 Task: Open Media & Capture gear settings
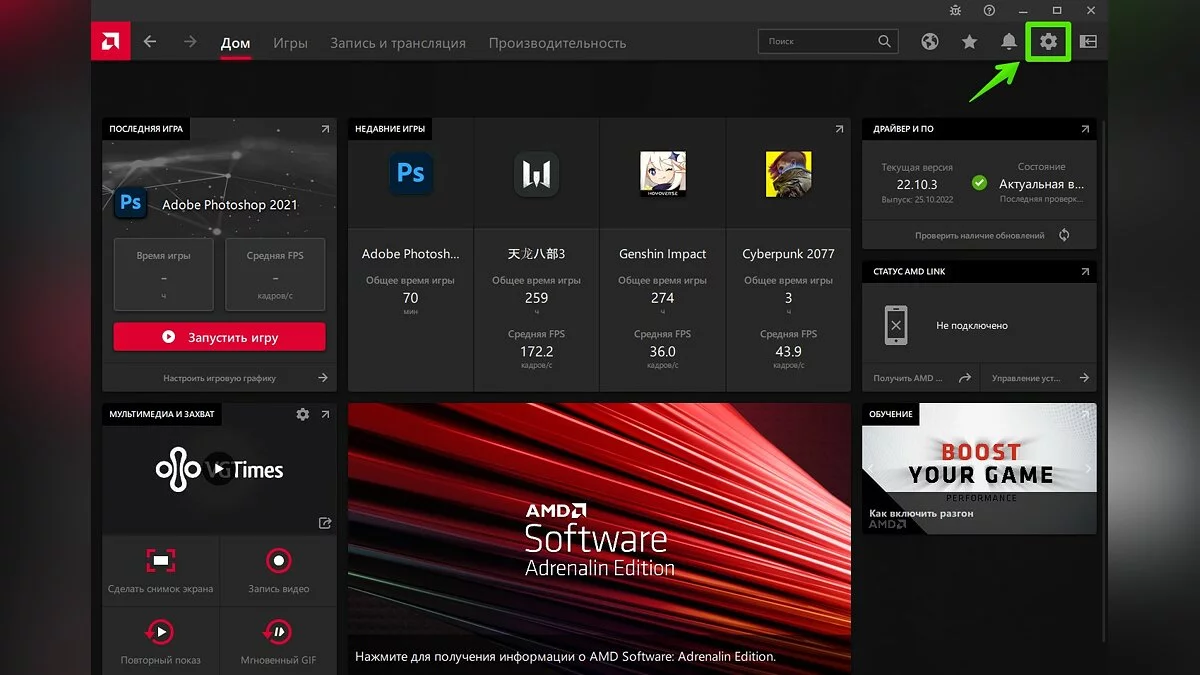point(303,414)
